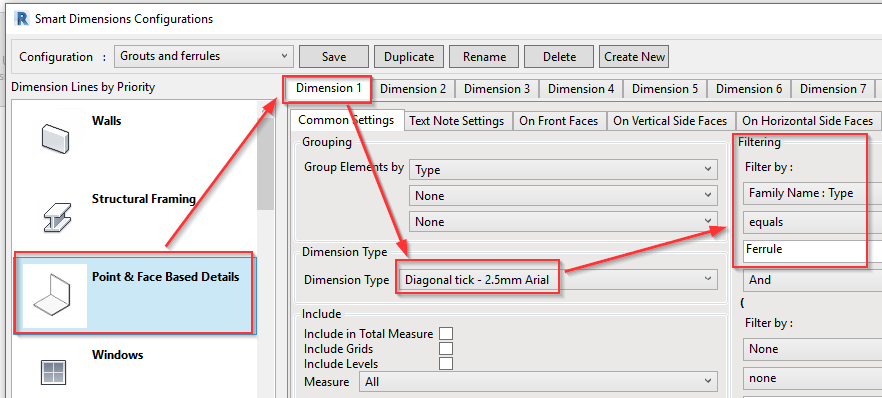Screen dimensions: 882x398
Task: Switch to the Dimension 6 tab
Action: pyautogui.click(x=749, y=89)
